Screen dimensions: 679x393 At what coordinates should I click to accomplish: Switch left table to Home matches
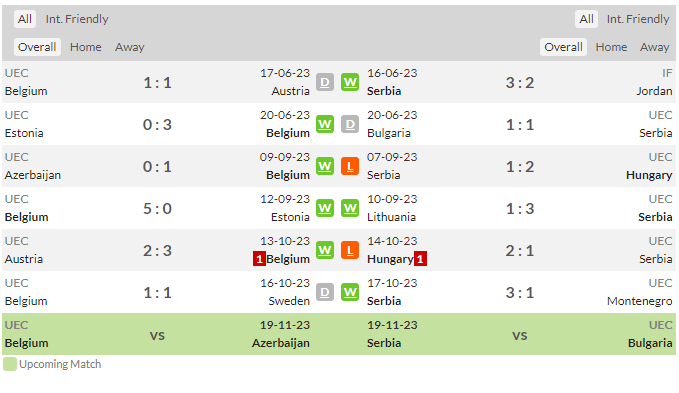click(86, 47)
